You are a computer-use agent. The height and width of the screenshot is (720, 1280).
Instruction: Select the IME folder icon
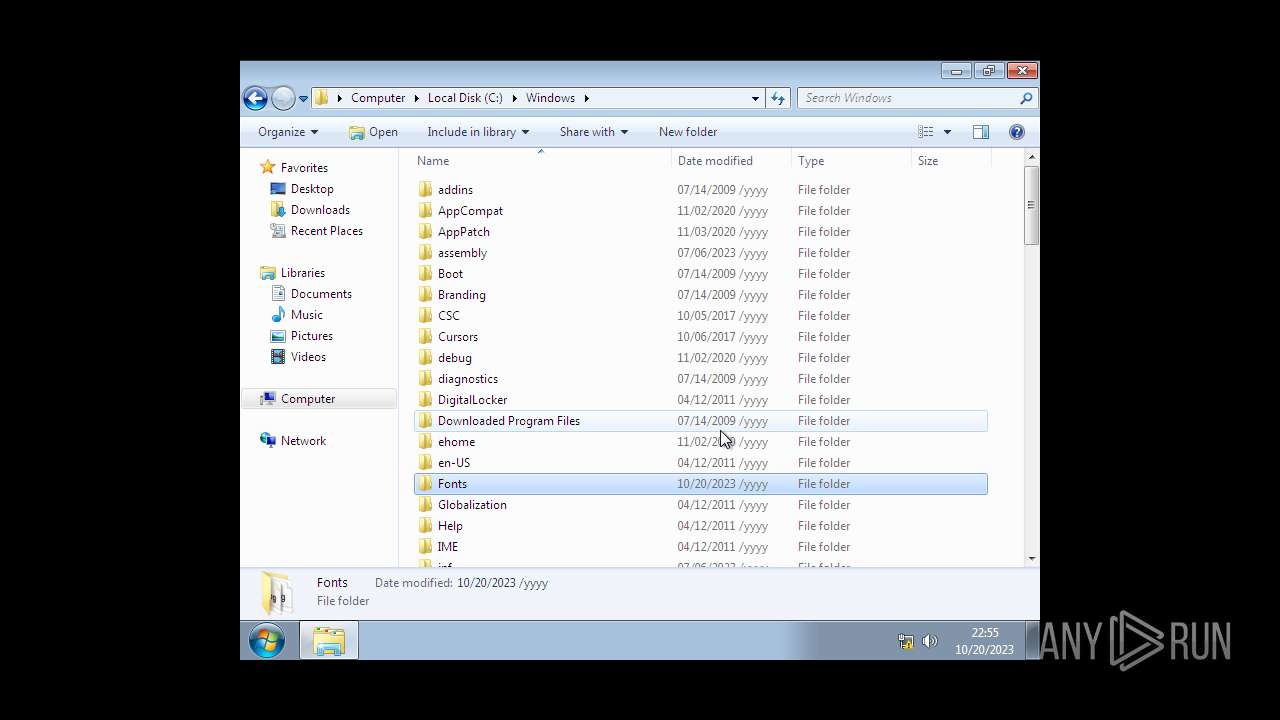coord(425,547)
